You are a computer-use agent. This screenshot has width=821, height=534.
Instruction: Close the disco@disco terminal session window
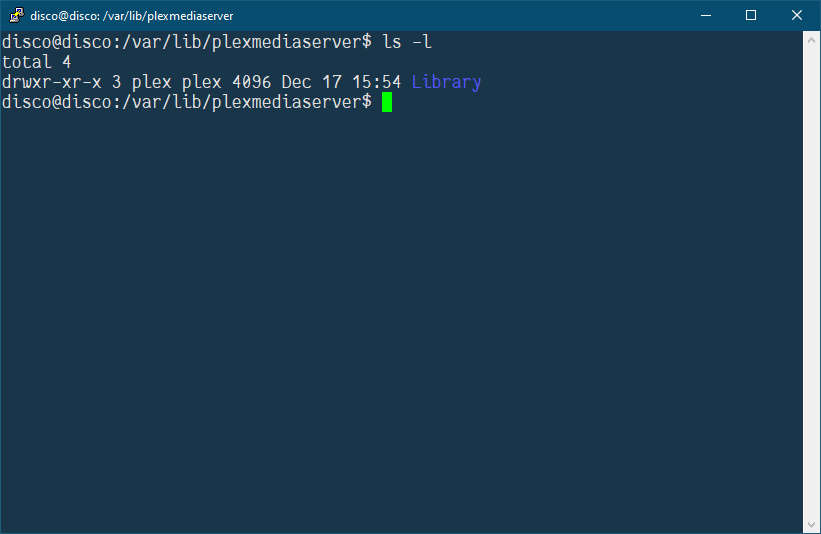[796, 15]
